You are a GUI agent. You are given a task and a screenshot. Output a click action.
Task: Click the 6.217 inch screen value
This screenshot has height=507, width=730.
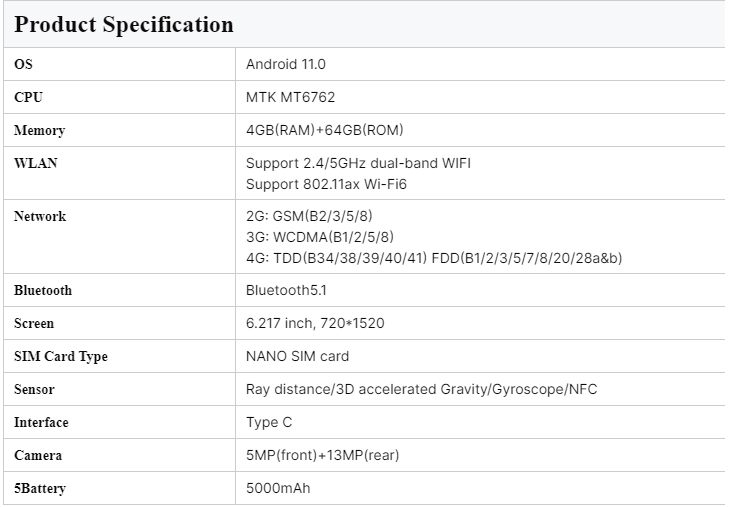coord(315,323)
